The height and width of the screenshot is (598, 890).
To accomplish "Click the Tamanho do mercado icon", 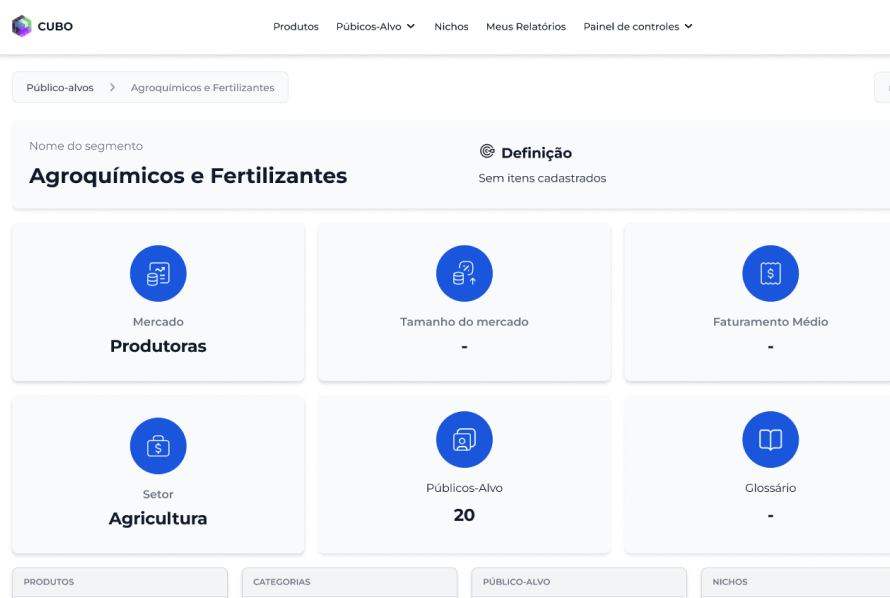I will (464, 273).
